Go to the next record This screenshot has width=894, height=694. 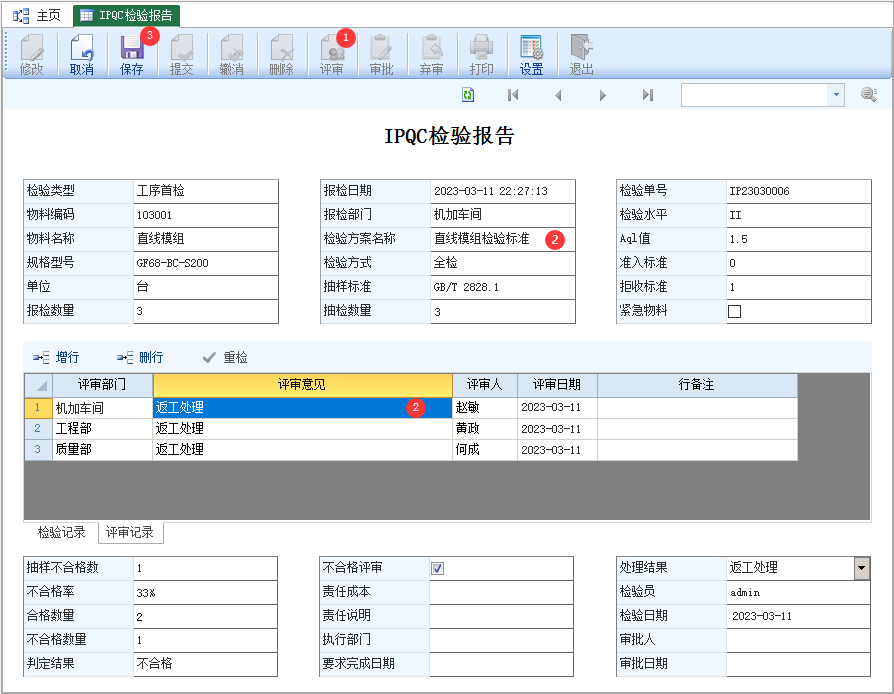click(603, 95)
